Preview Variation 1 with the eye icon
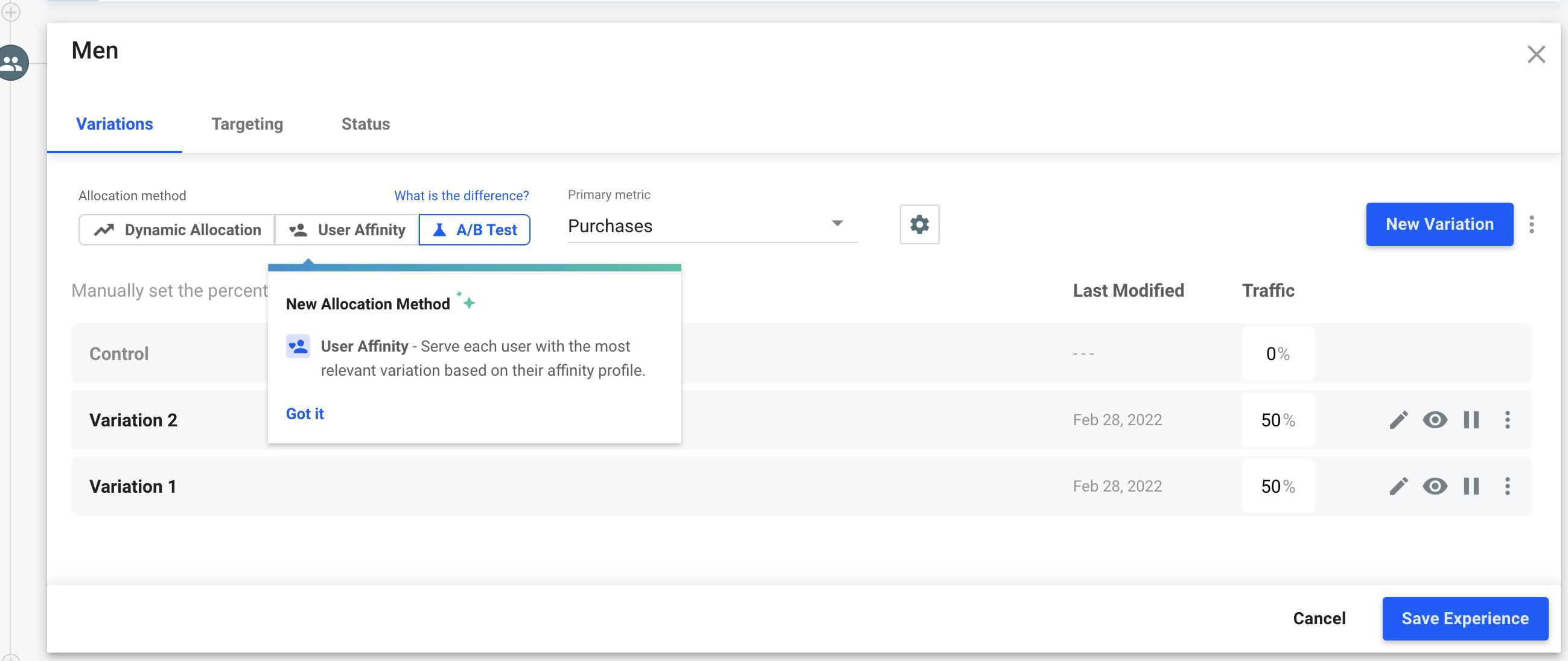 click(1435, 486)
